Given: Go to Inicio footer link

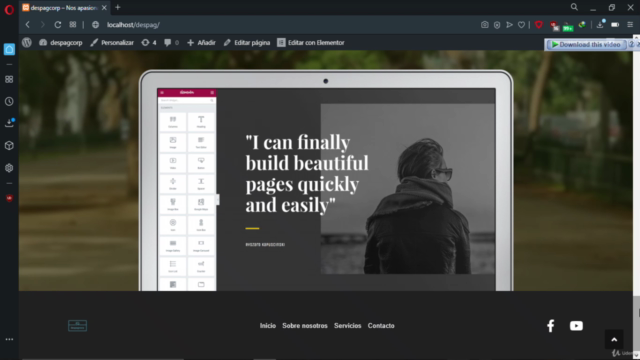Looking at the screenshot, I should [268, 326].
